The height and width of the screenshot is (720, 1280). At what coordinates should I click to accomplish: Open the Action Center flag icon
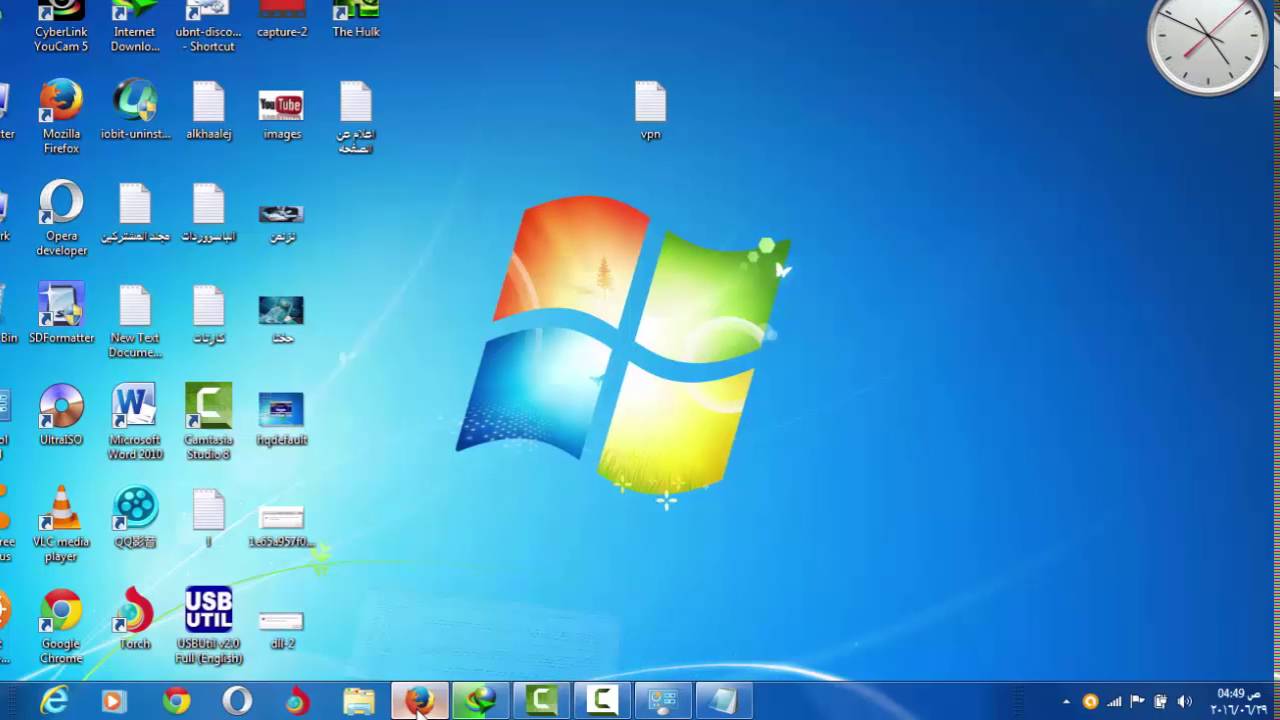[x=1137, y=702]
